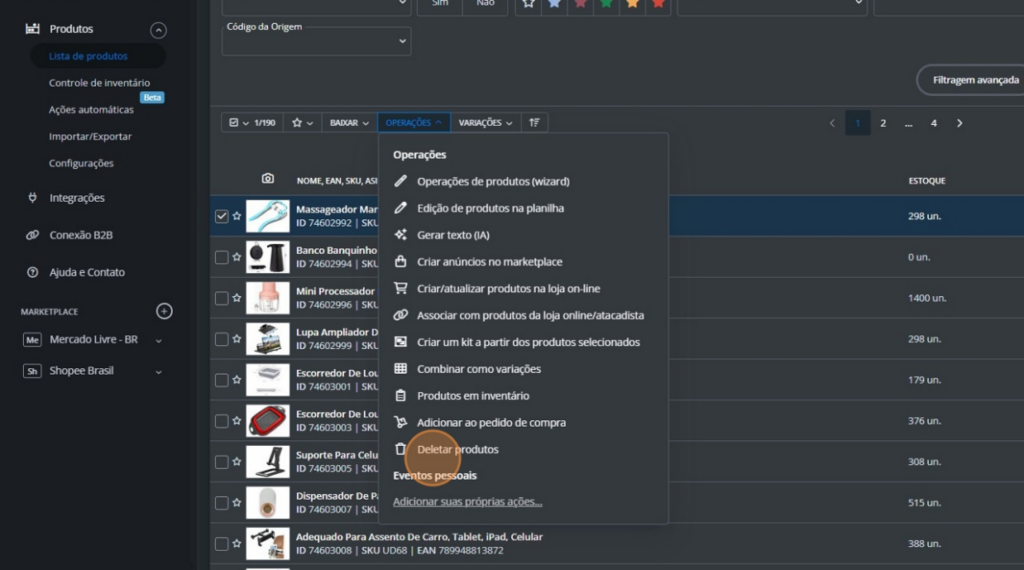Screen dimensions: 1024x570
Task: Expand the Mercado Livre - BR section
Action: (158, 340)
